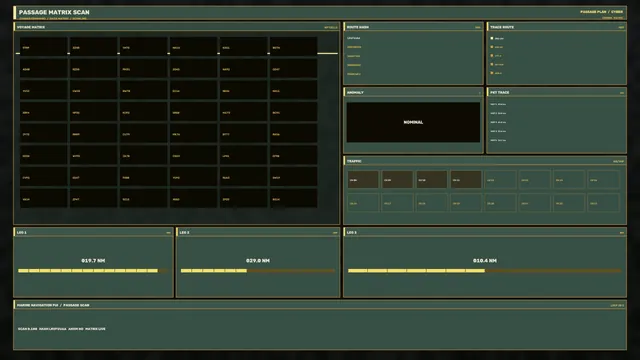Click the 019.7 NM value in Leg 1
This screenshot has width=640, height=360.
pyautogui.click(x=93, y=260)
